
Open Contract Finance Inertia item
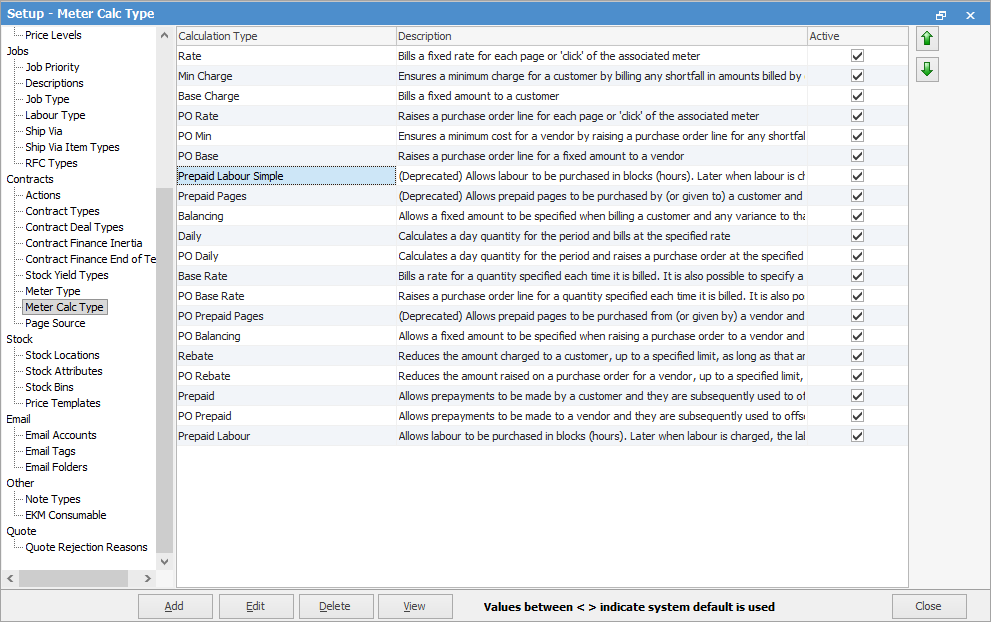point(83,243)
